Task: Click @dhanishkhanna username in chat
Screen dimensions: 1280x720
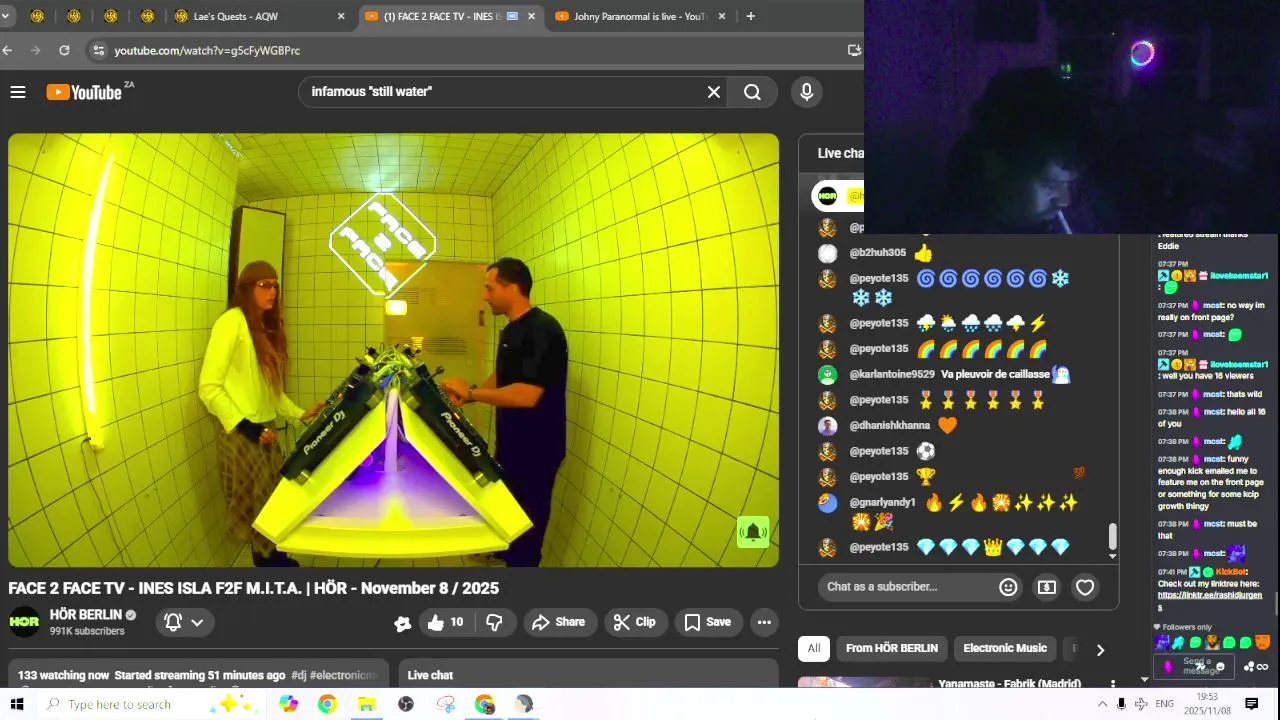Action: (889, 426)
